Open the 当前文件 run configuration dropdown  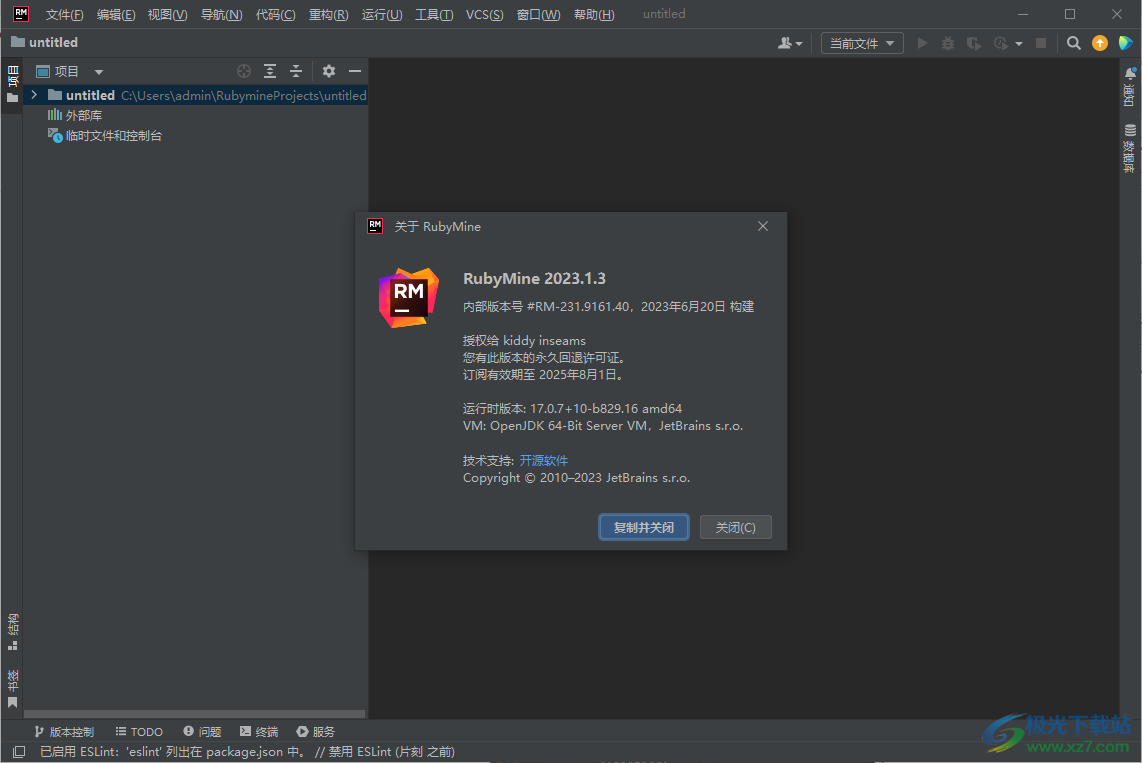pyautogui.click(x=862, y=43)
